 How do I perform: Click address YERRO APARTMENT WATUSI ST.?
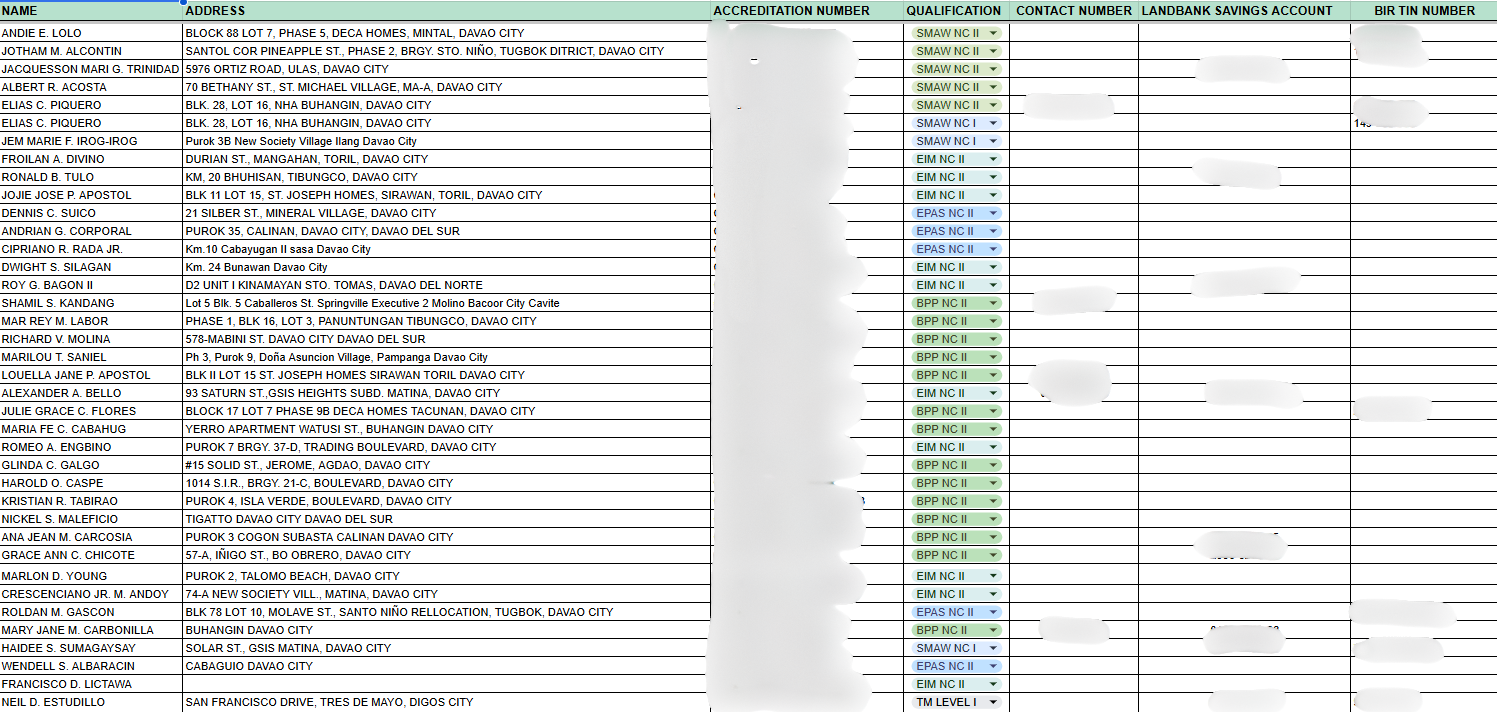[x=446, y=429]
